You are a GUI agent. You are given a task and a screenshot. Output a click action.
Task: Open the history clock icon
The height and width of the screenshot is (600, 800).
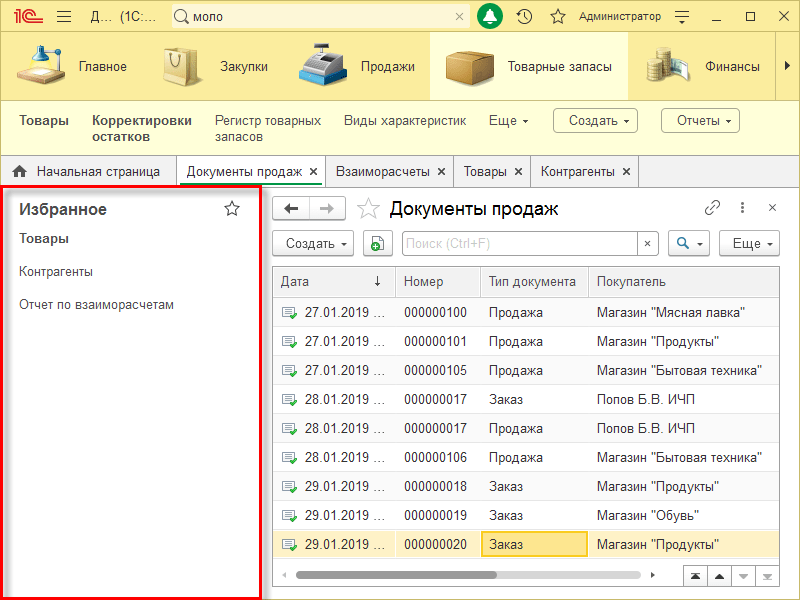click(524, 17)
